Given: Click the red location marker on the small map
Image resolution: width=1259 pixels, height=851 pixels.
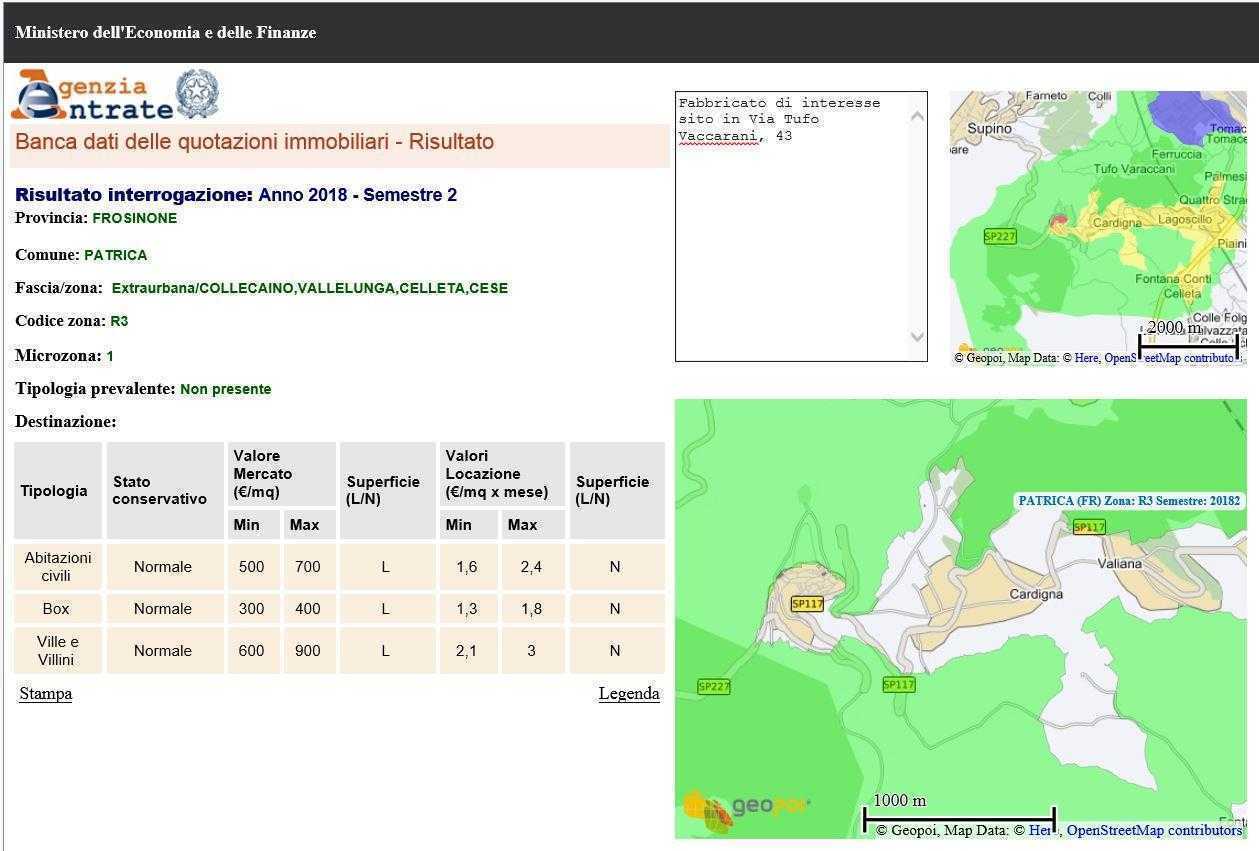Looking at the screenshot, I should click(1058, 220).
